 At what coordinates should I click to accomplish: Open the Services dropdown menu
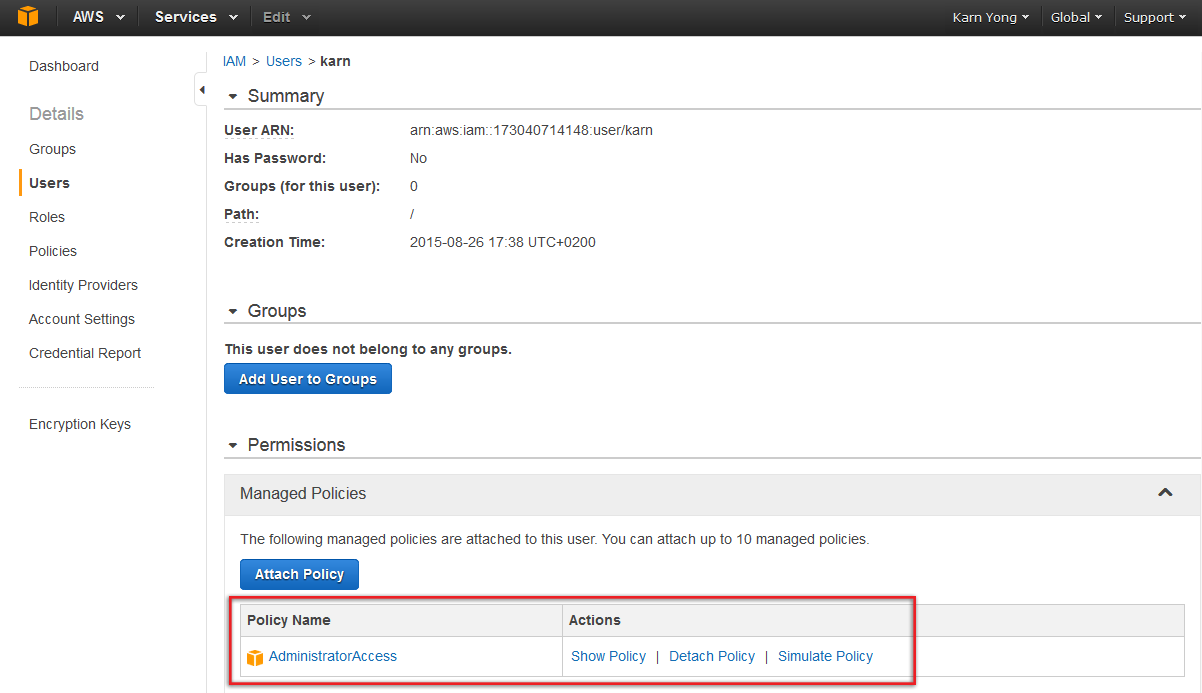[196, 17]
